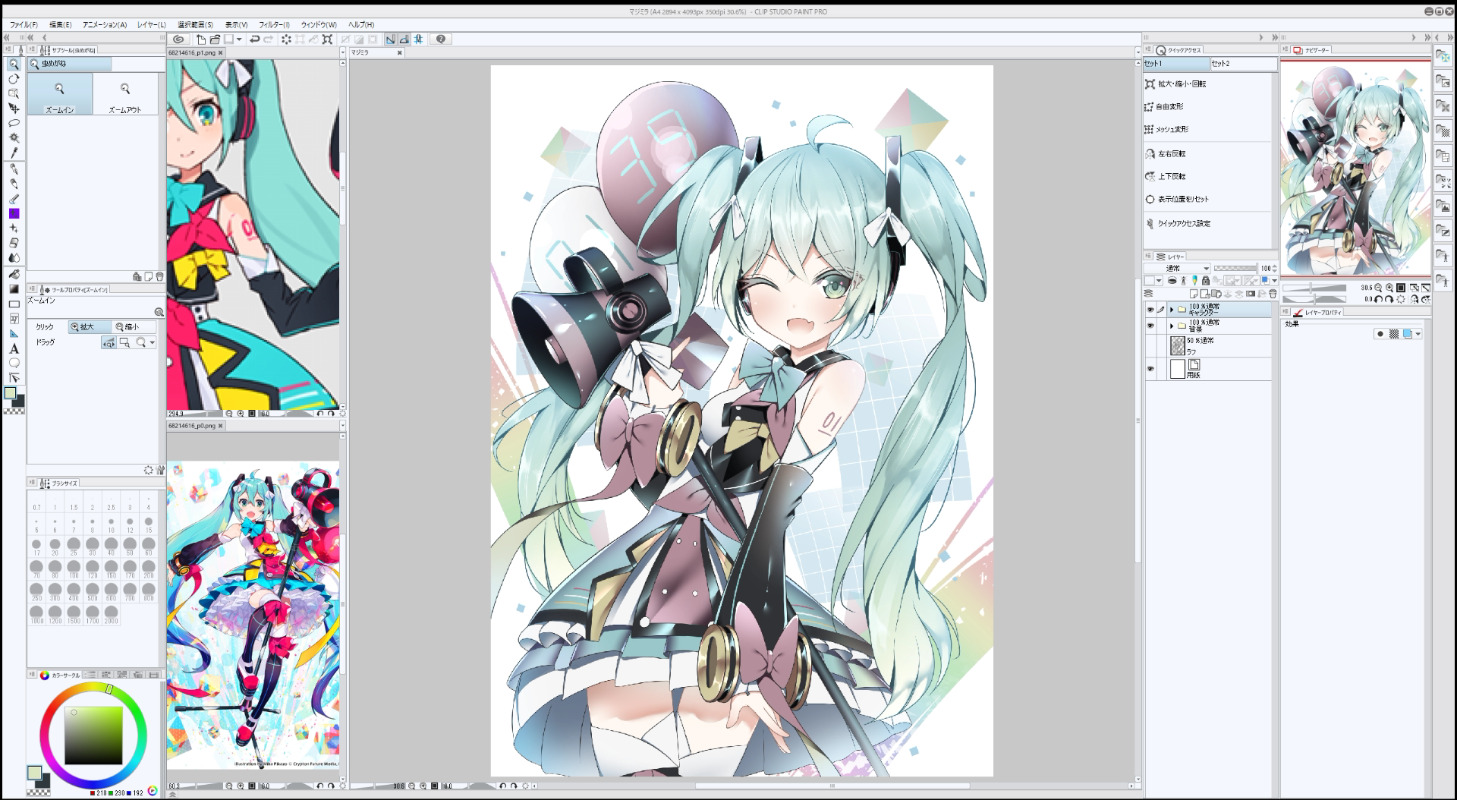
Task: Open the フィルター(I) menu
Action: pos(272,24)
